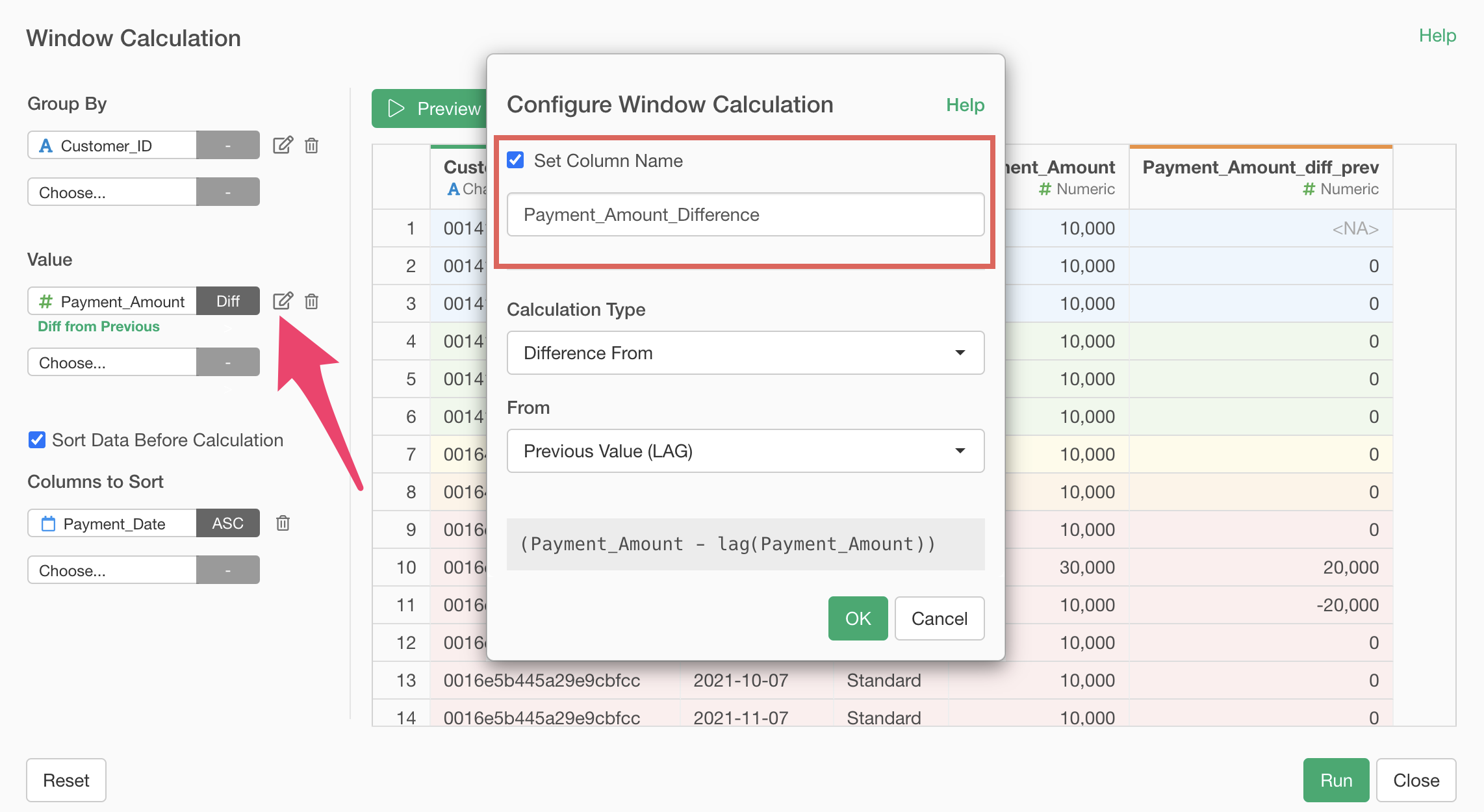This screenshot has height=812, width=1484.
Task: Remove Payment_Date sort column with trash icon
Action: click(283, 523)
